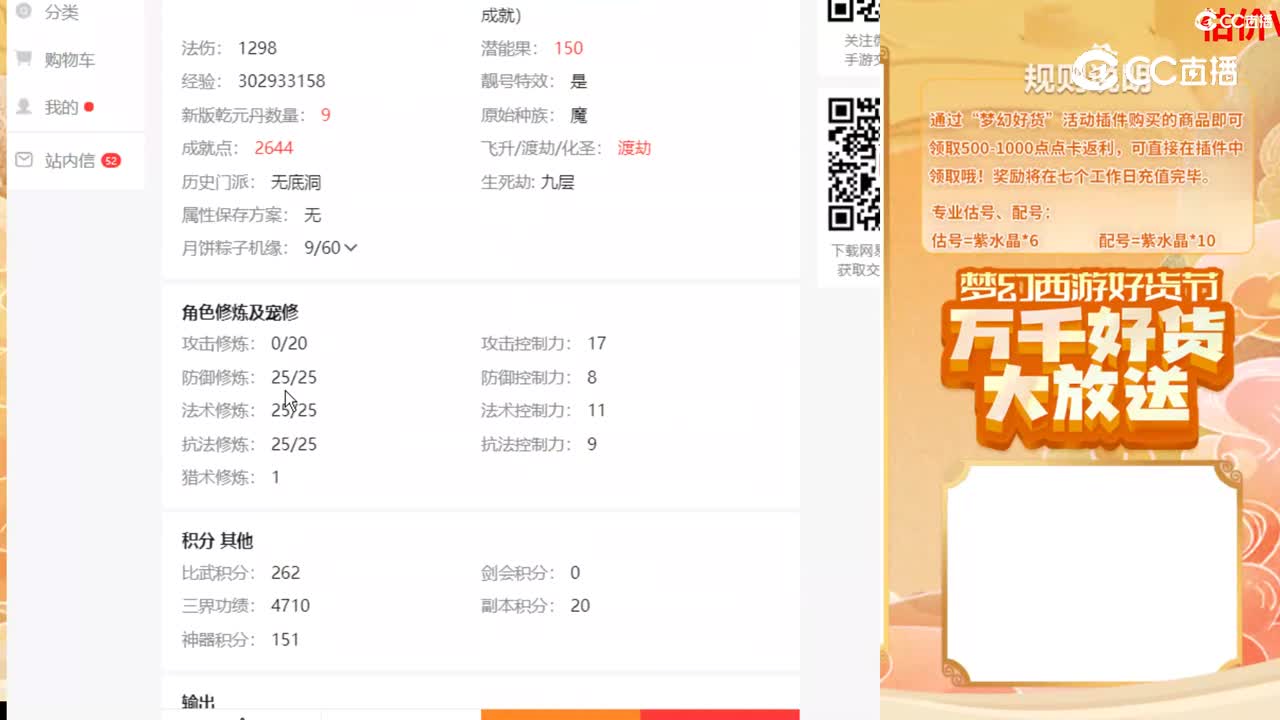Image resolution: width=1280 pixels, height=720 pixels.
Task: Click the shopping cart icon
Action: 24,59
